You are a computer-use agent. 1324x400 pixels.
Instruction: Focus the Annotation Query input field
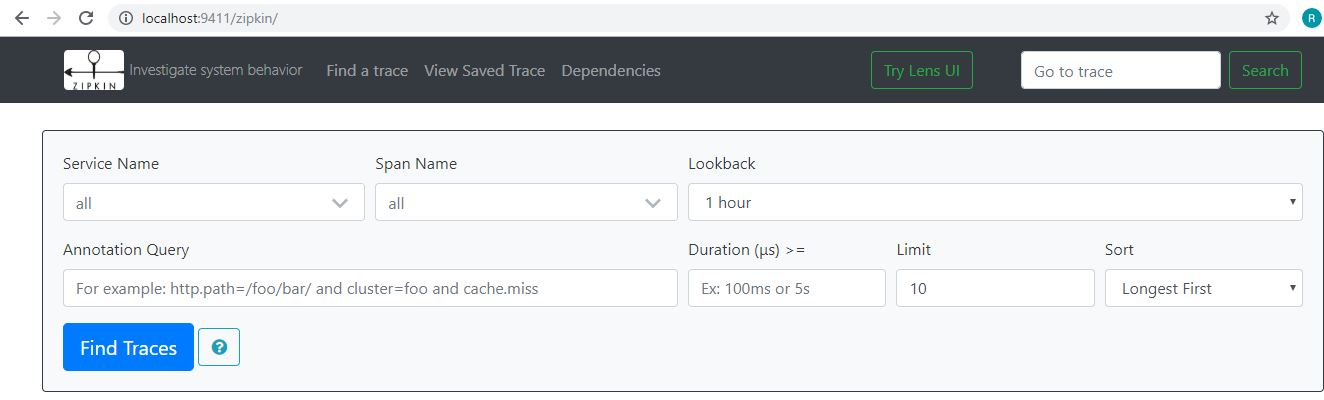click(370, 288)
